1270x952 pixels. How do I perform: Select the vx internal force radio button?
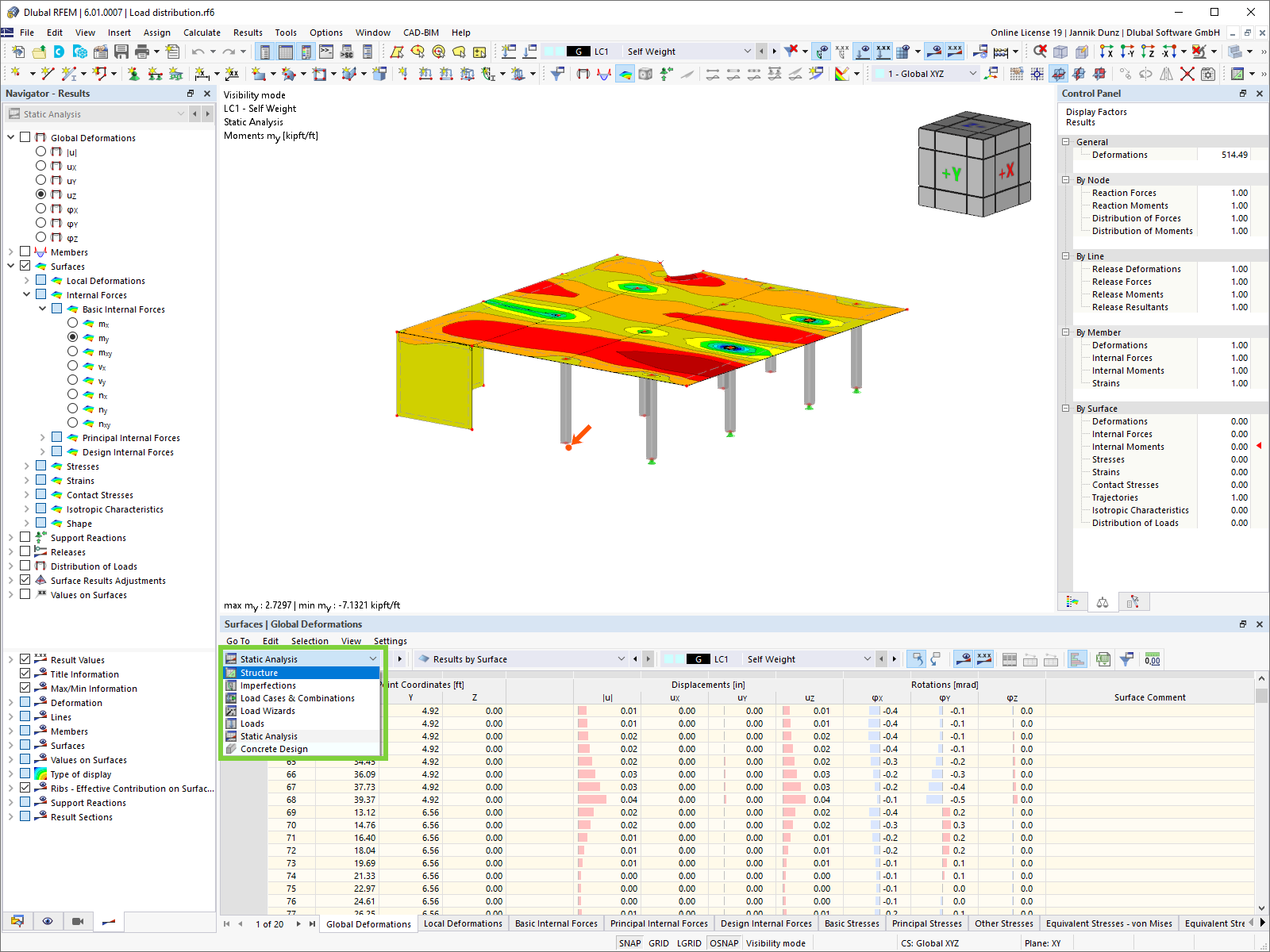[72, 366]
